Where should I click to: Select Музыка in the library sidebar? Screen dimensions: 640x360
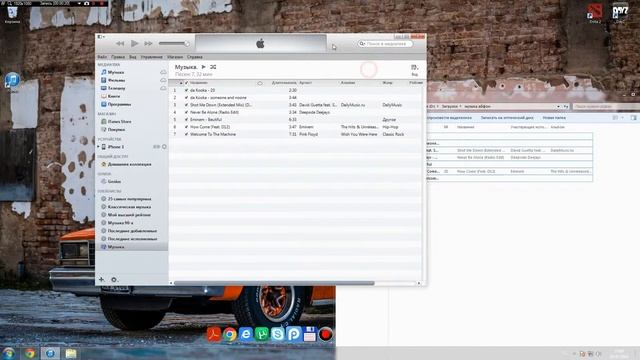[116, 72]
